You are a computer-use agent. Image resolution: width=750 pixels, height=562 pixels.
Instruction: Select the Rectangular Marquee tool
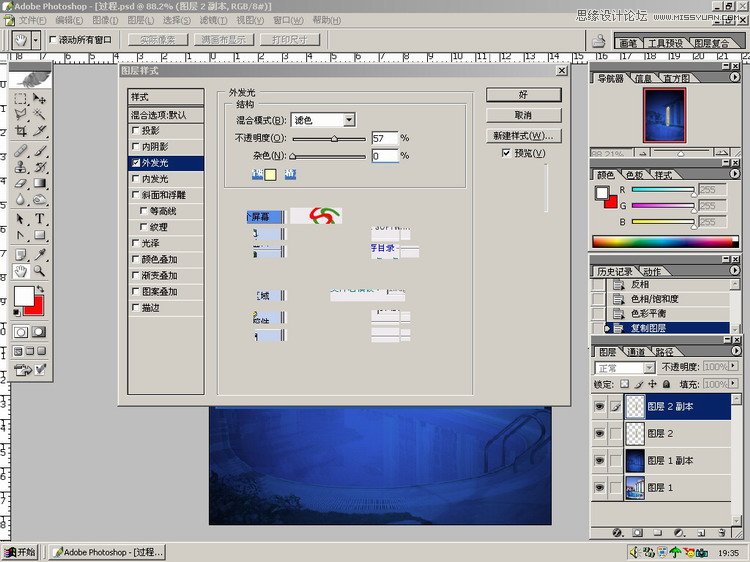pos(20,99)
